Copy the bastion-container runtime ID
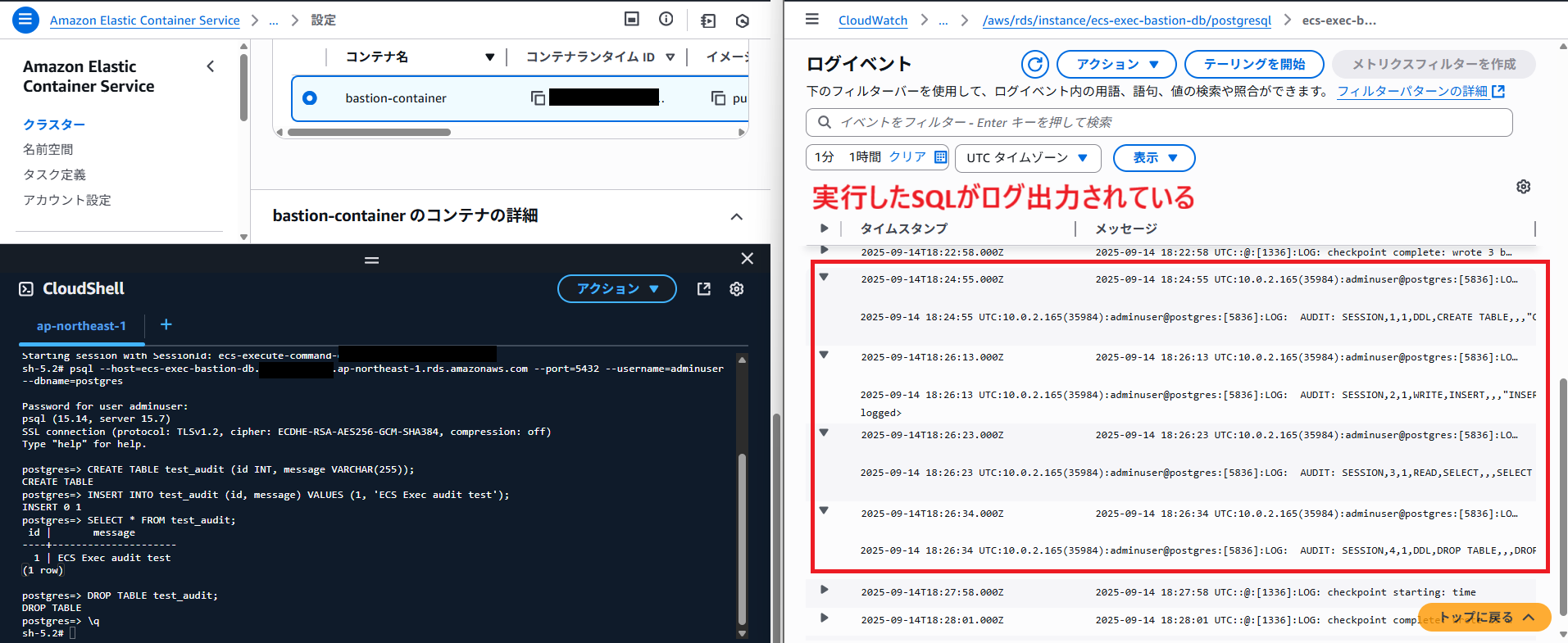 (538, 98)
